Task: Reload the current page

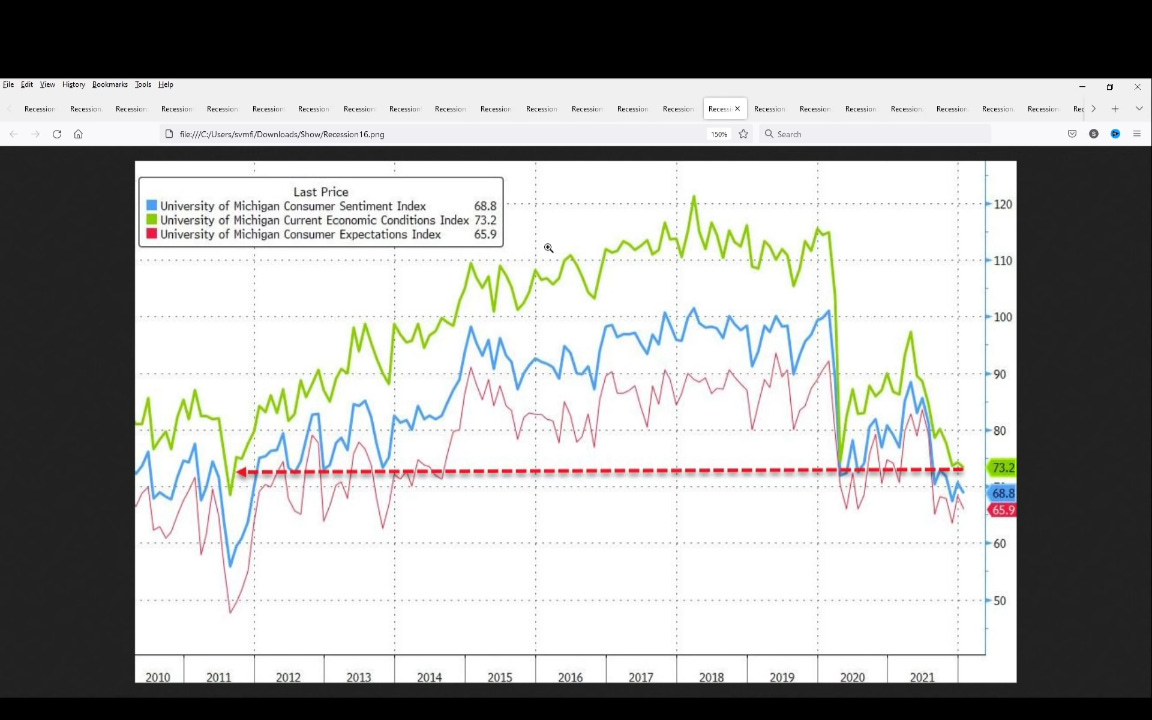Action: pyautogui.click(x=57, y=134)
